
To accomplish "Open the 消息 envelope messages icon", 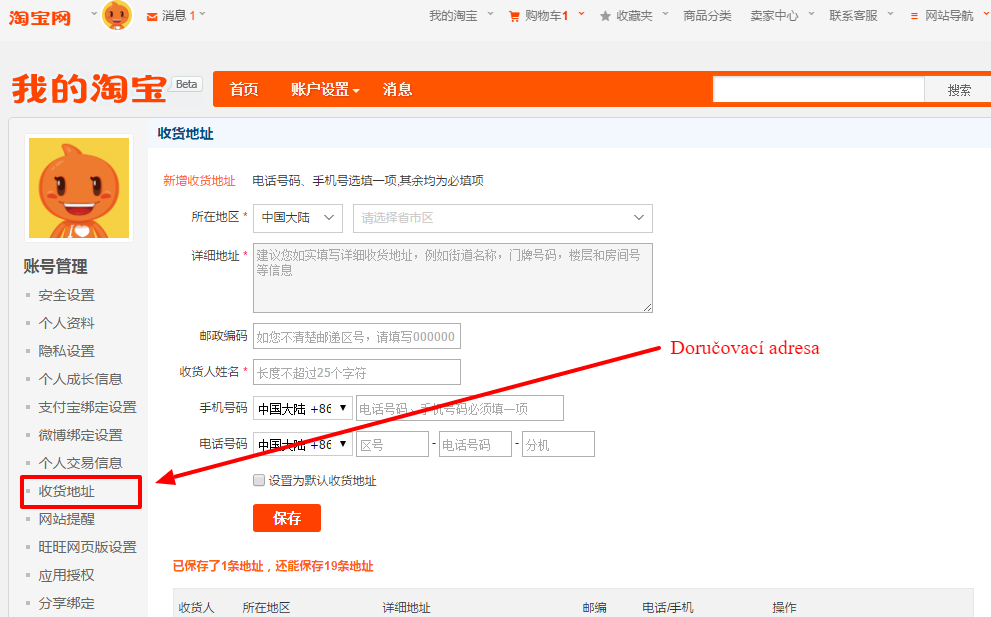I will coord(152,16).
